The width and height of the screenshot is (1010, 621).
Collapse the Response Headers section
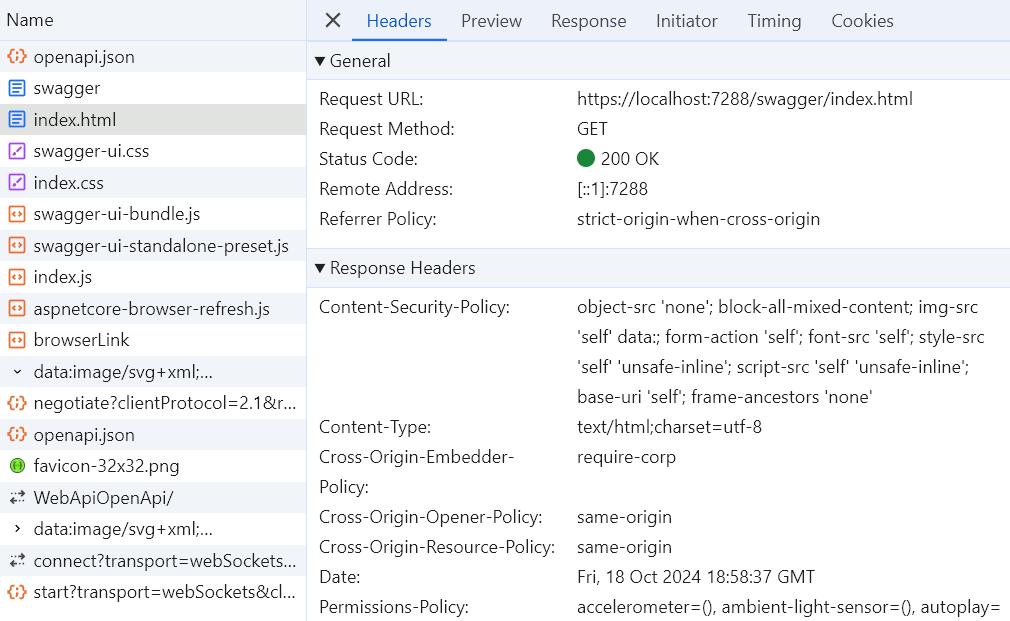coord(320,268)
